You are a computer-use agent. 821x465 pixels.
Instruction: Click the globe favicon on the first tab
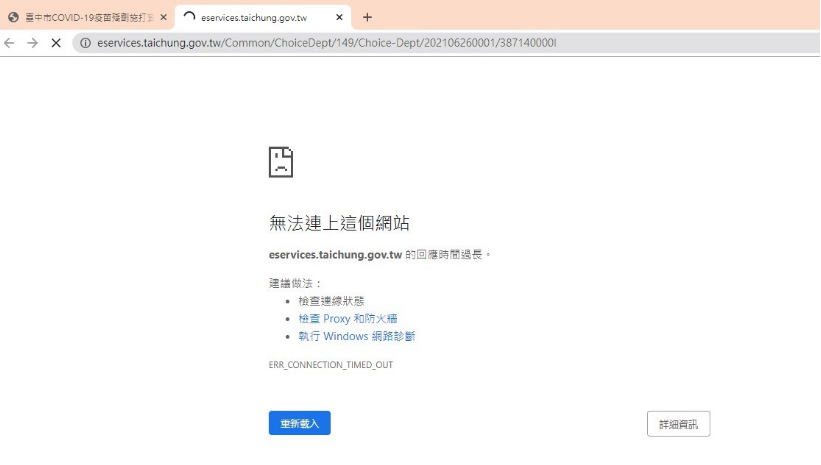tap(14, 17)
